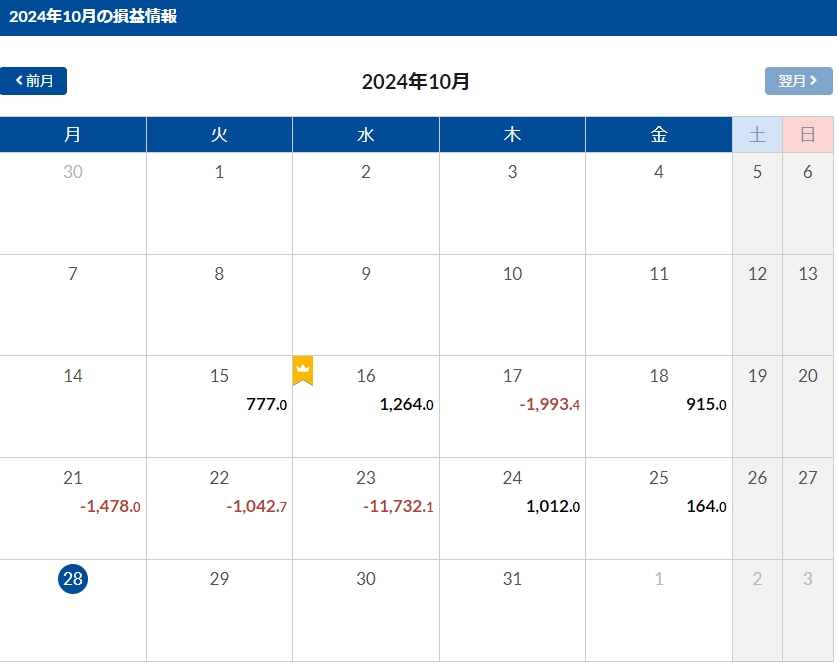837x663 pixels.
Task: Click the -1,993.4 loss on October 17
Action: pyautogui.click(x=550, y=405)
